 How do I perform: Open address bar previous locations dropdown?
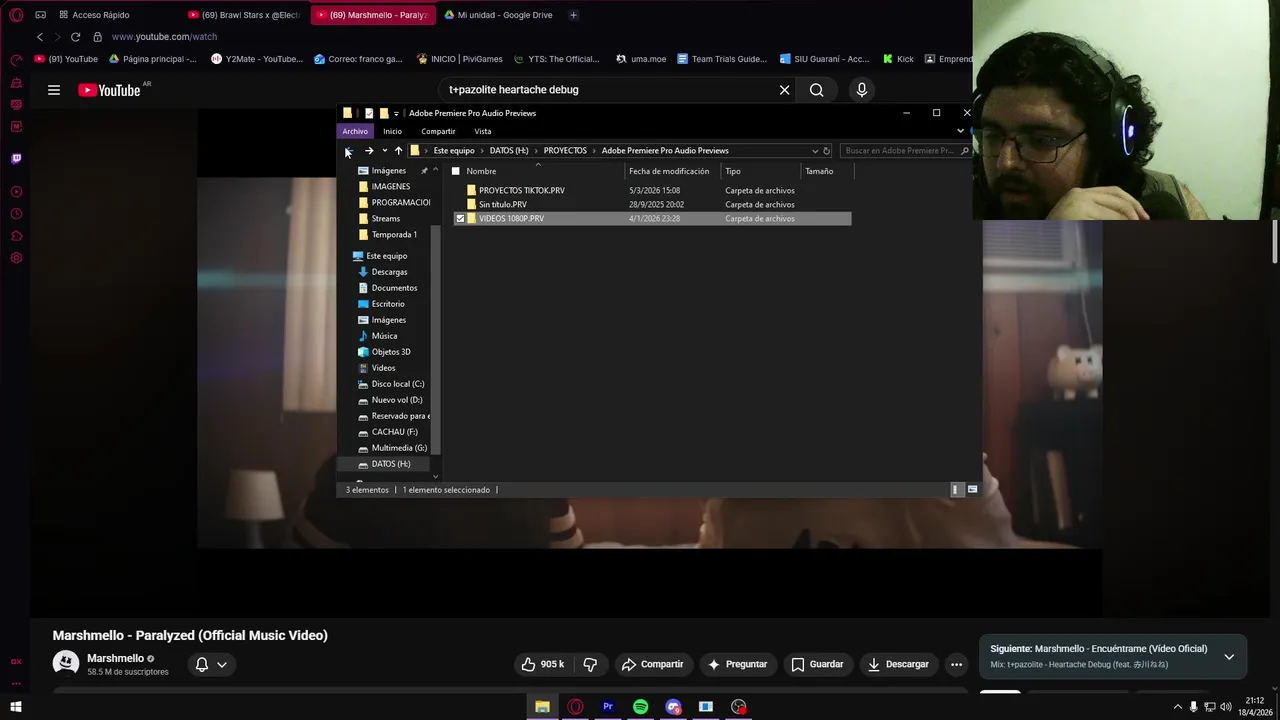pos(814,151)
